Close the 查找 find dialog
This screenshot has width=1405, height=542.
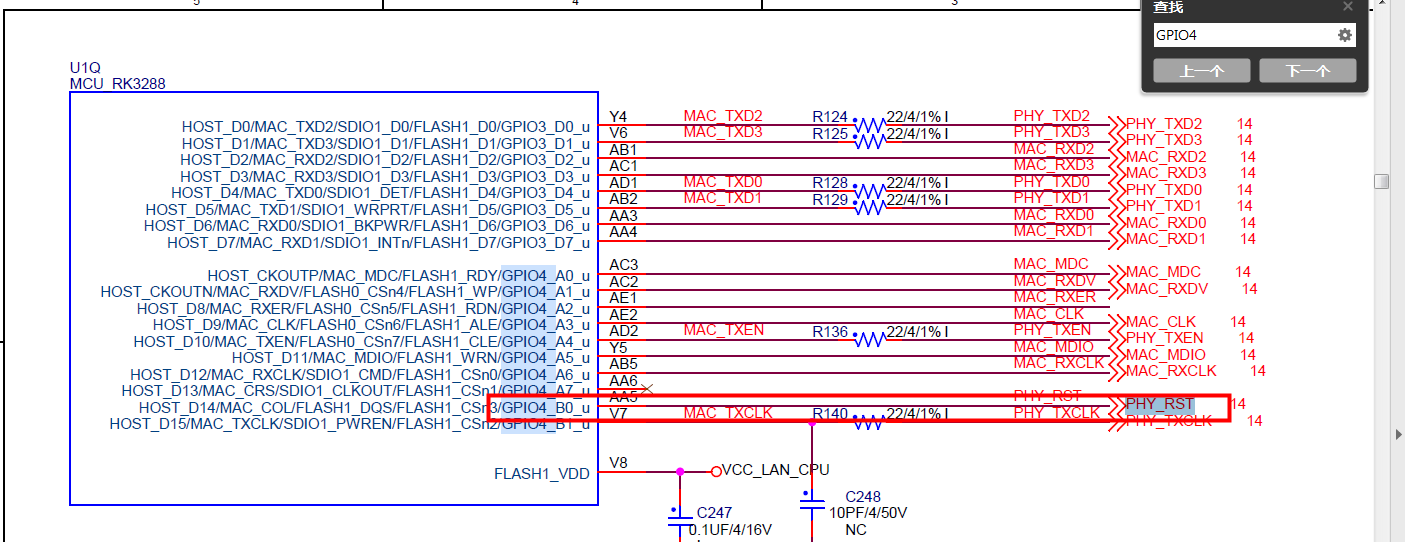click(x=1348, y=6)
